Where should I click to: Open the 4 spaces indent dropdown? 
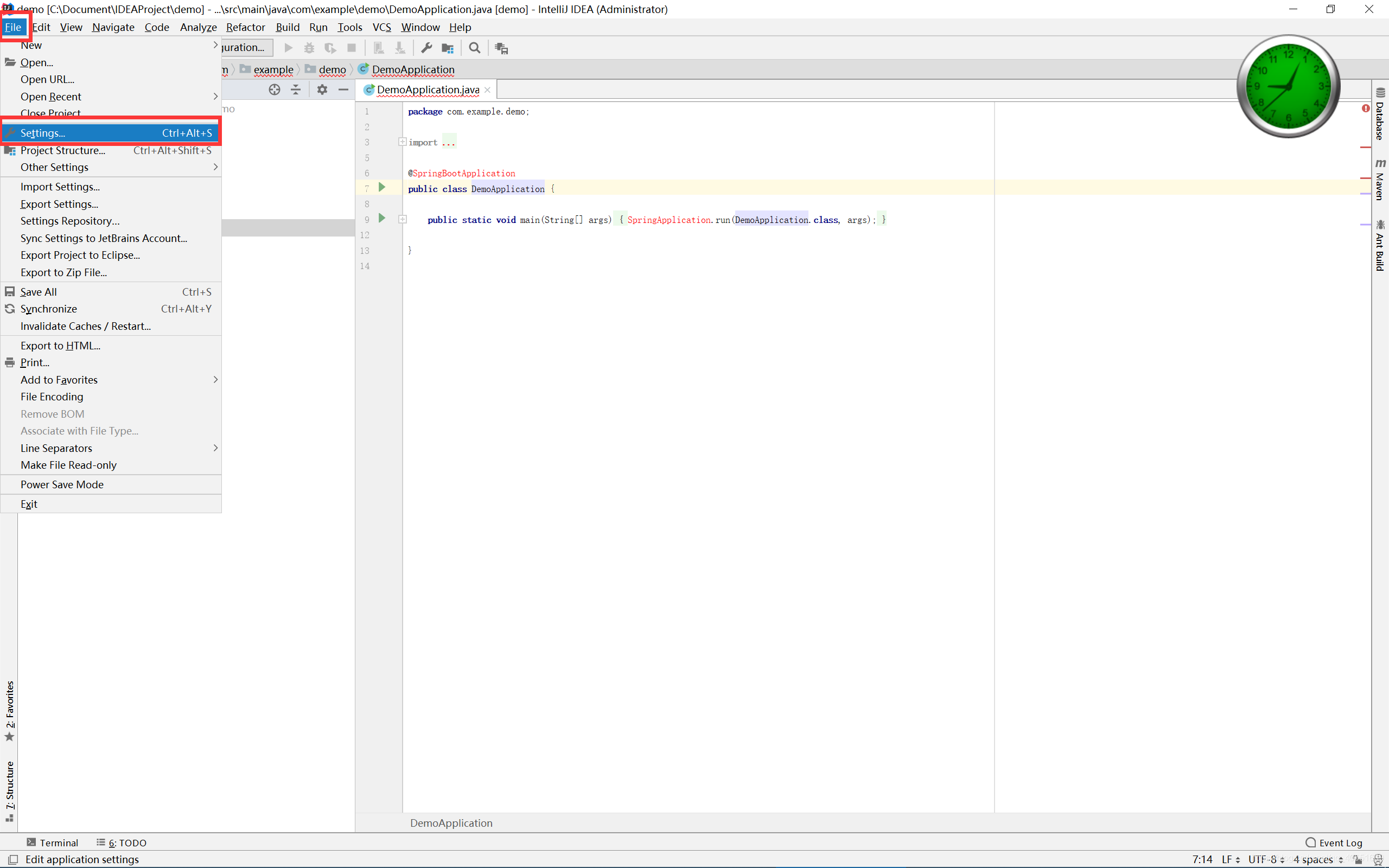pos(1318,859)
